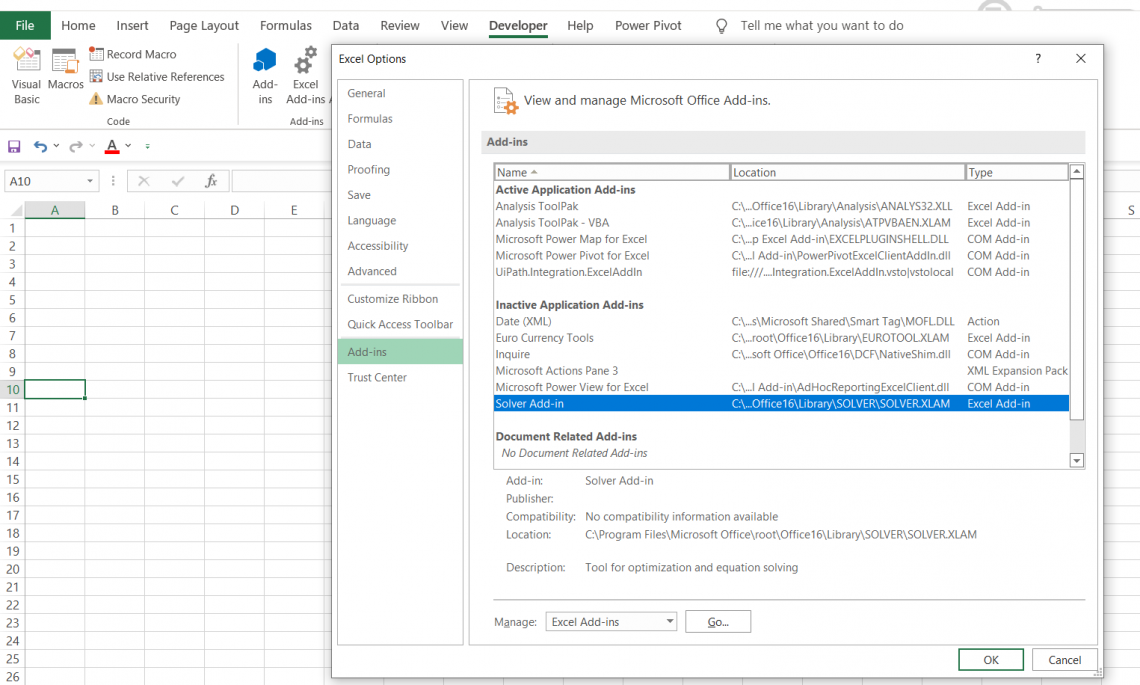The width and height of the screenshot is (1140, 685).
Task: Open font color dropdown arrow
Action: click(x=128, y=147)
